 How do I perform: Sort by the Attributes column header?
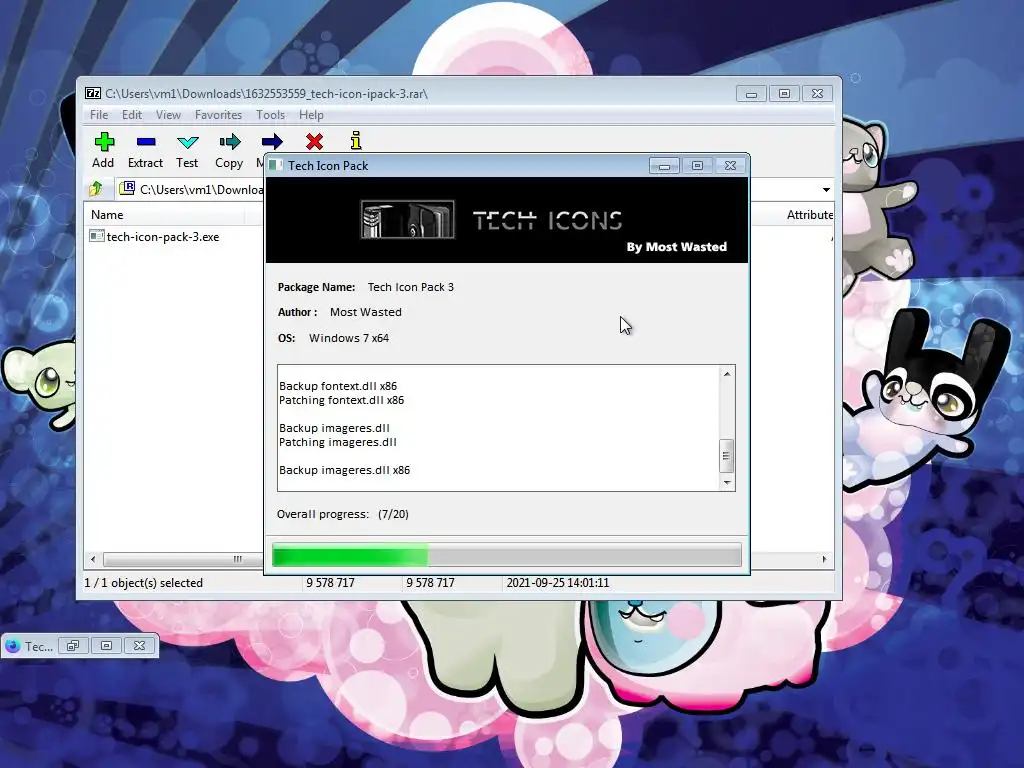[x=809, y=215]
